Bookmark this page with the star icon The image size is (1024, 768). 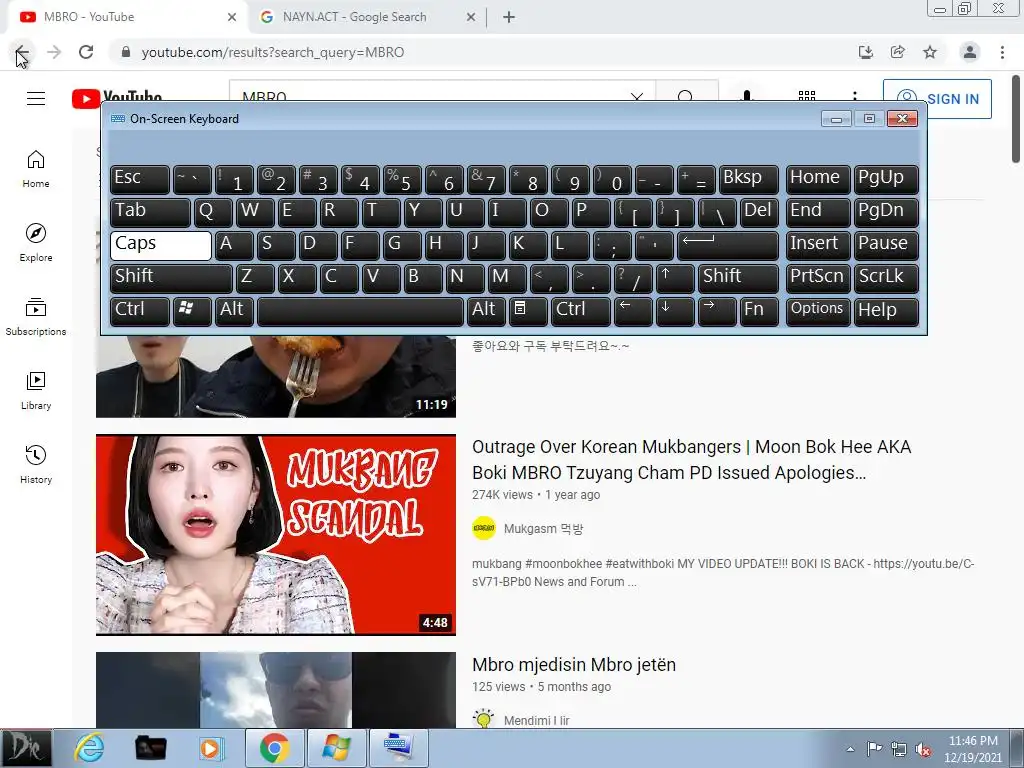pos(930,52)
